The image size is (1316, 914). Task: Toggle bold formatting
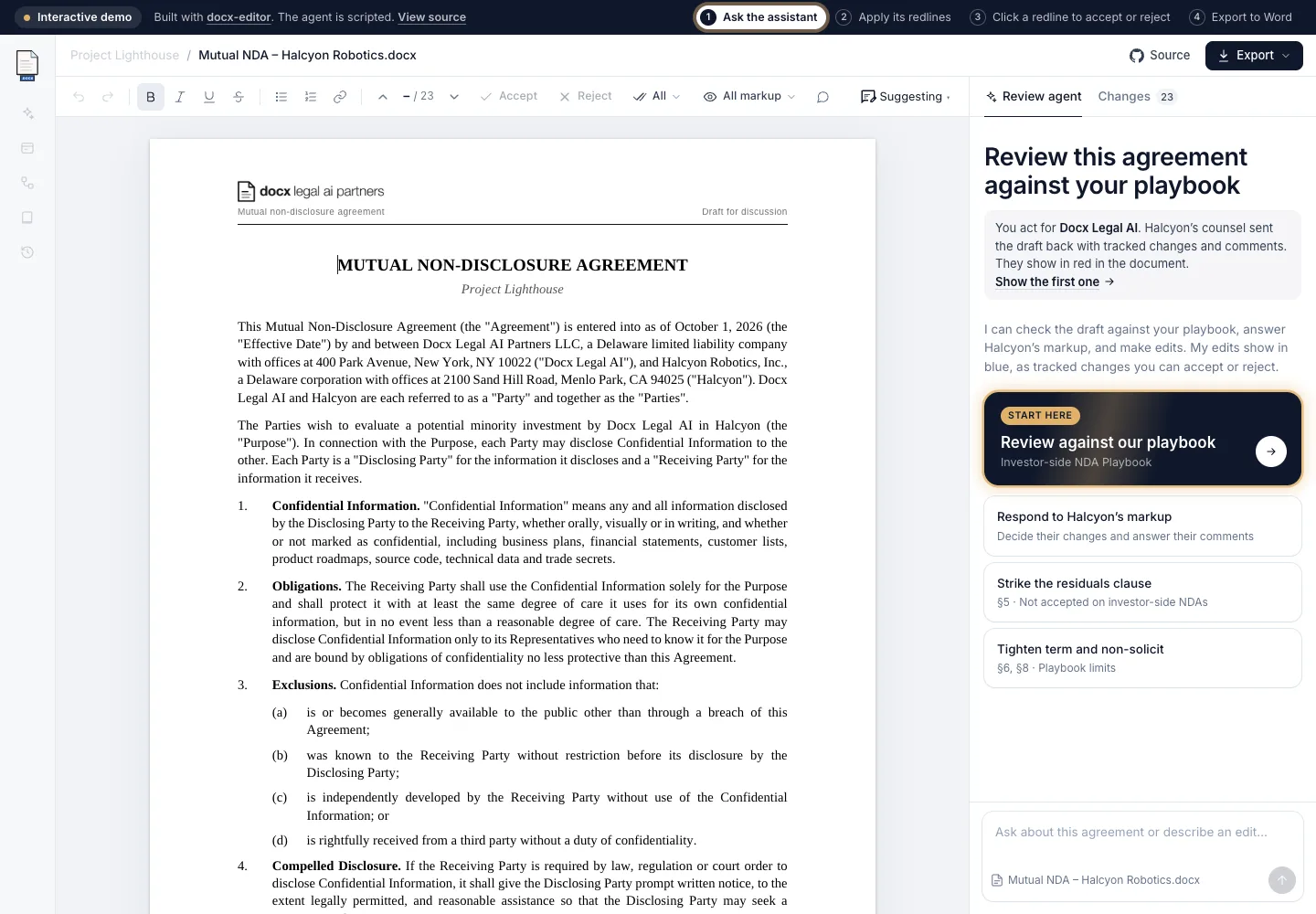(x=151, y=97)
